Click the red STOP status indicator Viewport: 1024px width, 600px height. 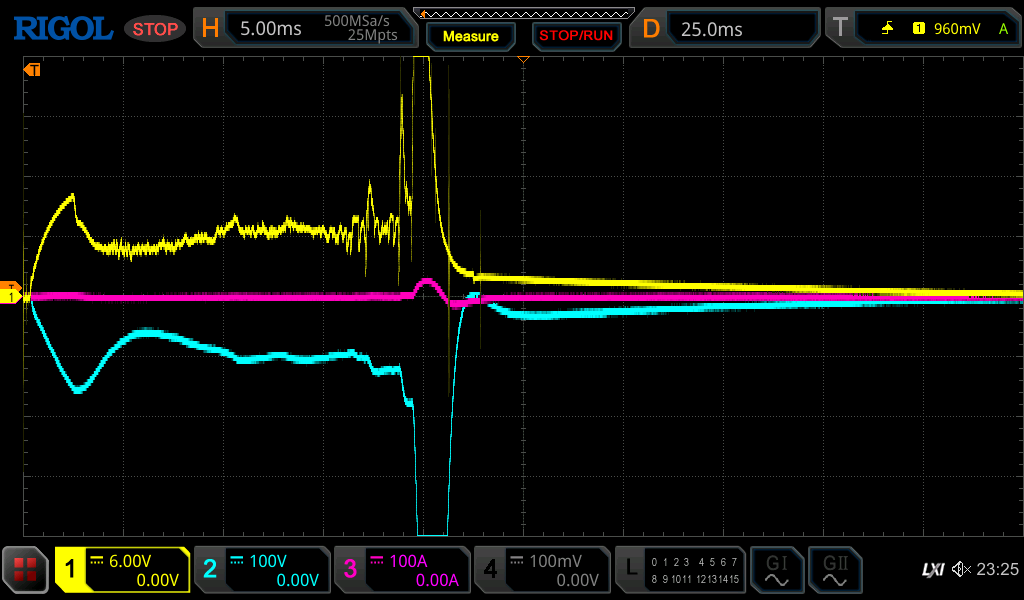pyautogui.click(x=155, y=29)
